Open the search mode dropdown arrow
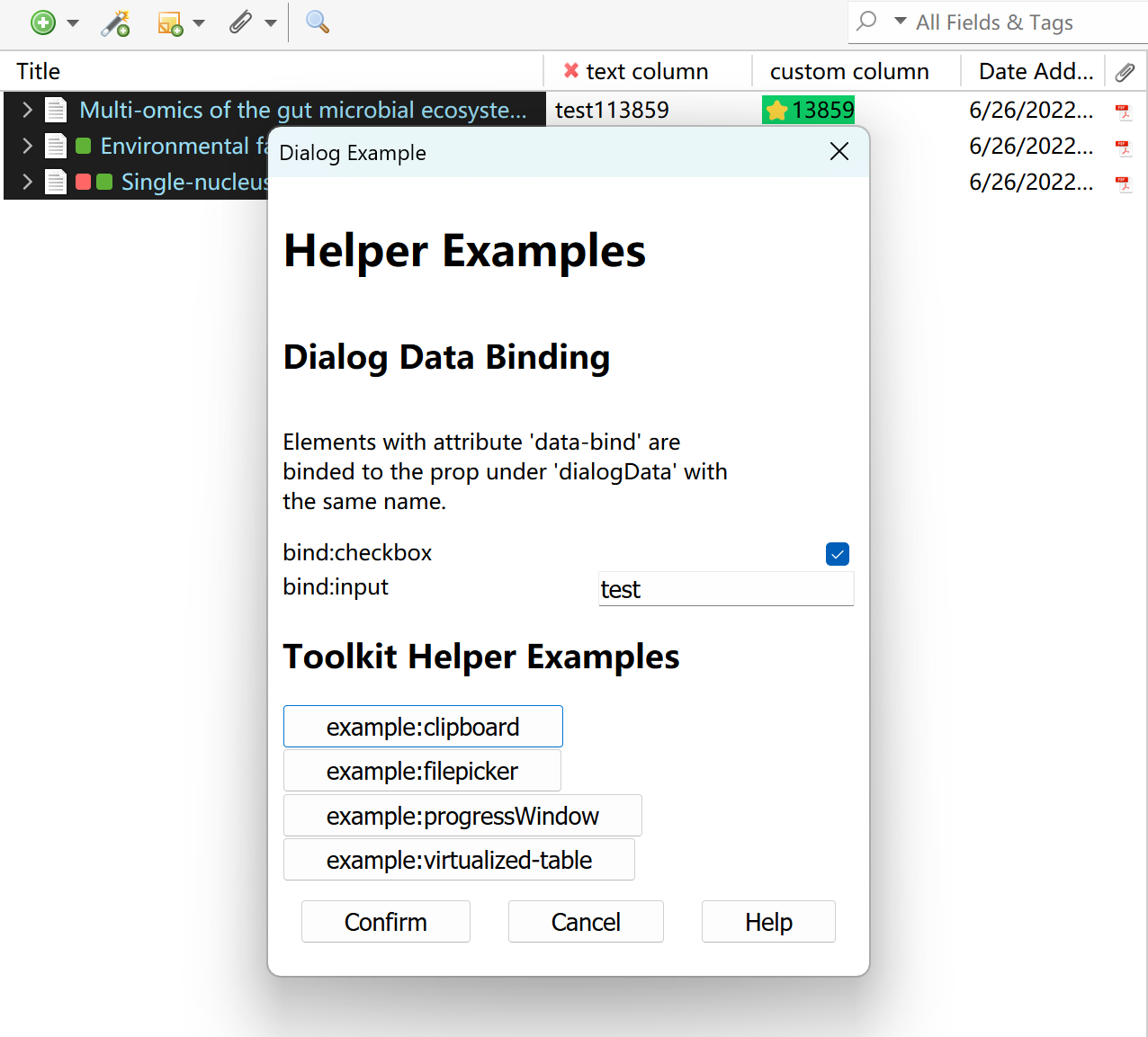Viewport: 1148px width, 1037px height. [900, 21]
